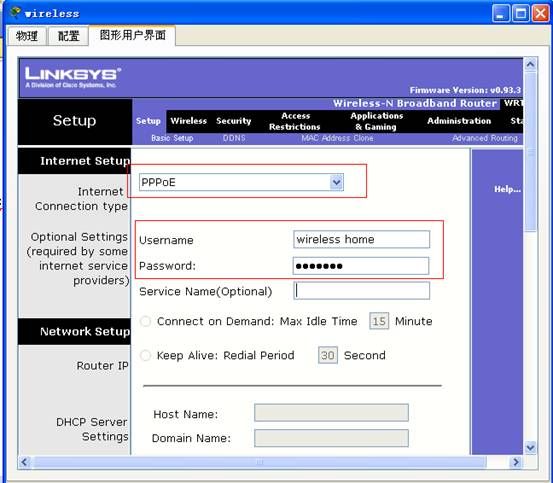Click the horizontal scrollbar right arrow
The height and width of the screenshot is (483, 553).
click(x=516, y=462)
